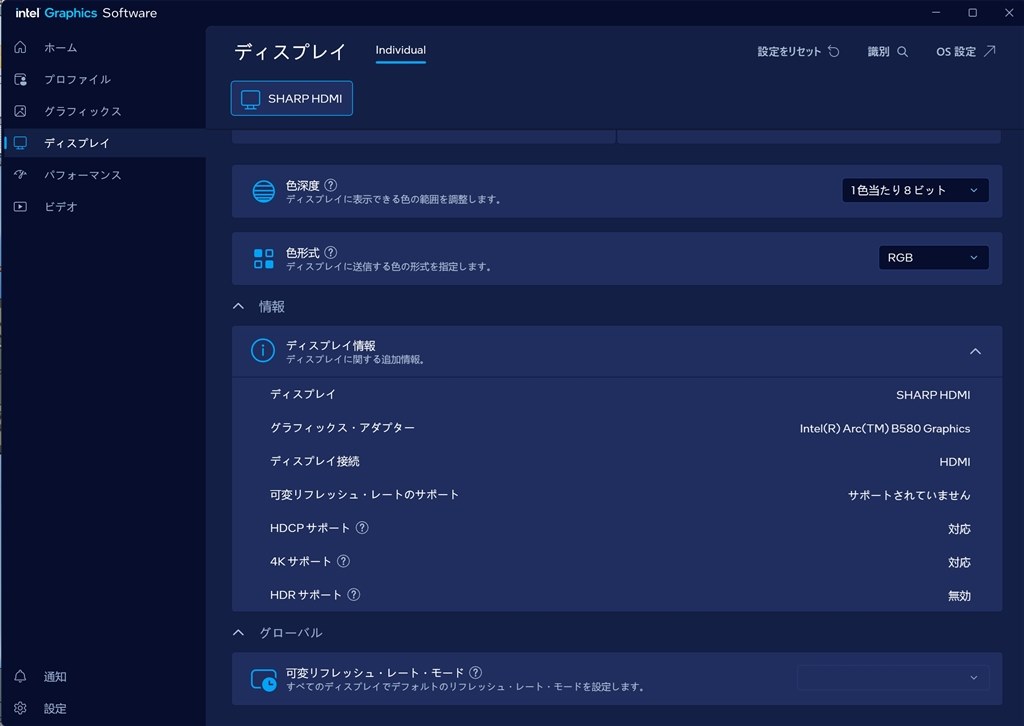Collapse the グローバル section chevron
This screenshot has height=726, width=1024.
[x=238, y=633]
